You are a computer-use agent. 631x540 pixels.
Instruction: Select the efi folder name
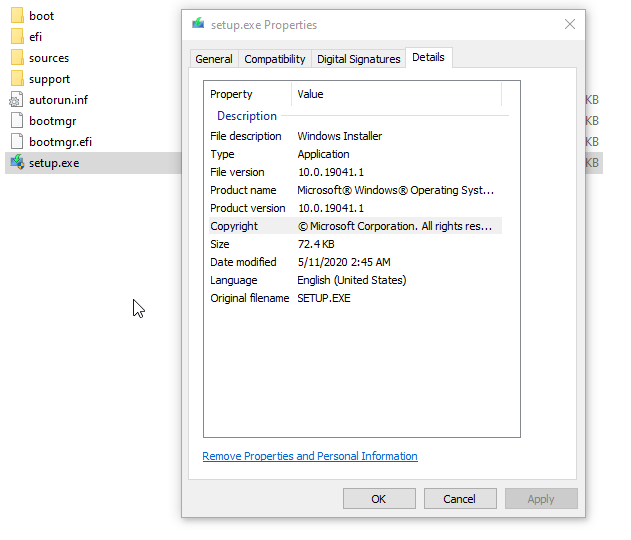(35, 37)
